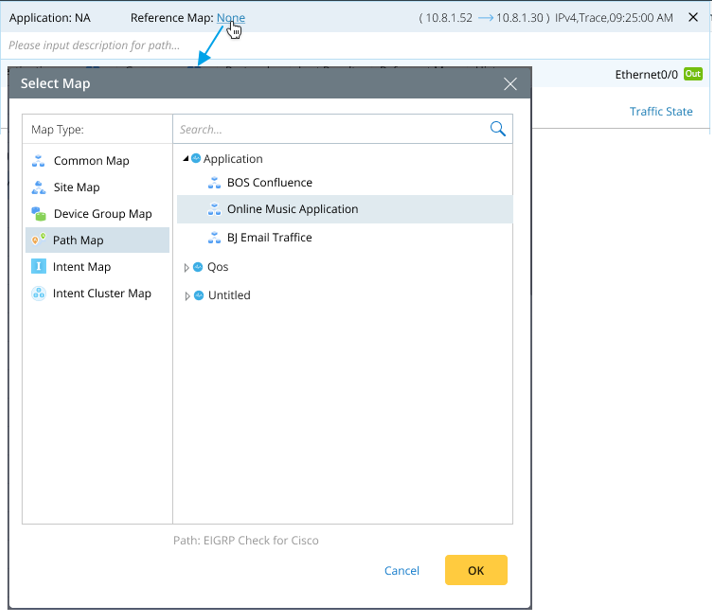This screenshot has height=612, width=712.
Task: Click the BJ Email Traffic map icon
Action: 213,238
